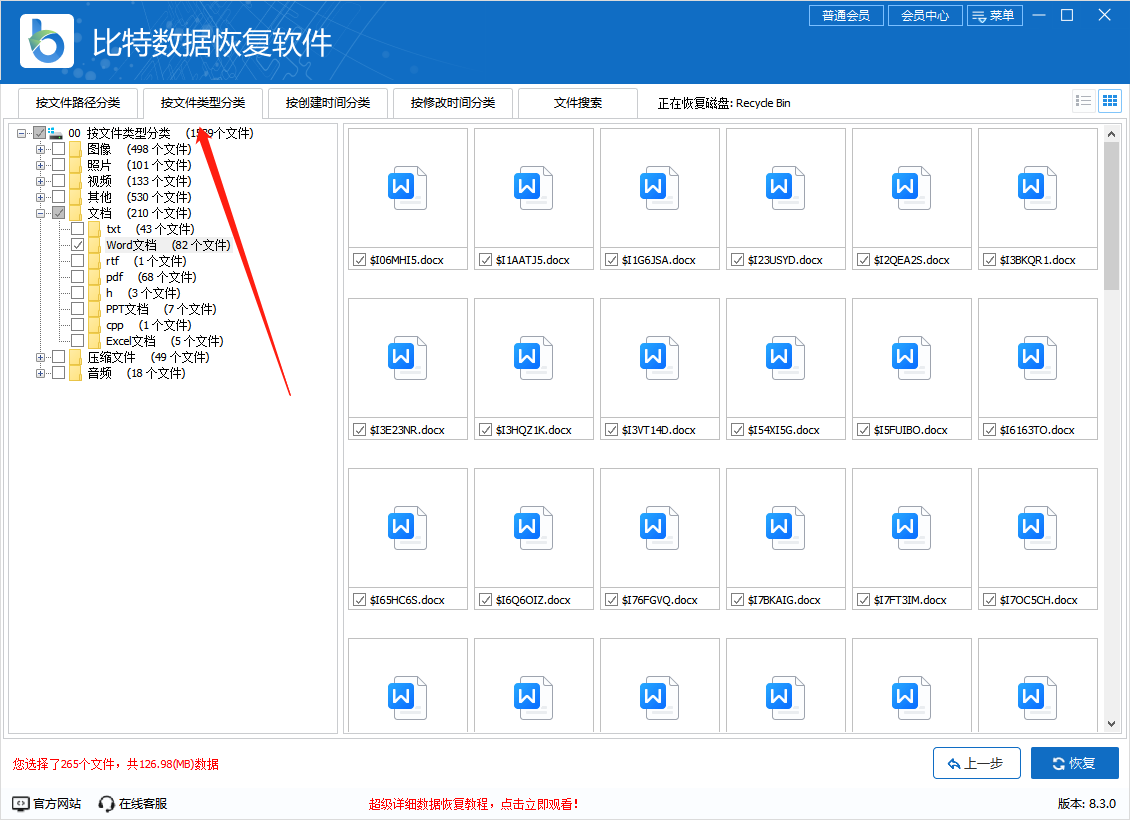Image resolution: width=1130 pixels, height=820 pixels.
Task: Click the 普通会员 button
Action: point(846,15)
